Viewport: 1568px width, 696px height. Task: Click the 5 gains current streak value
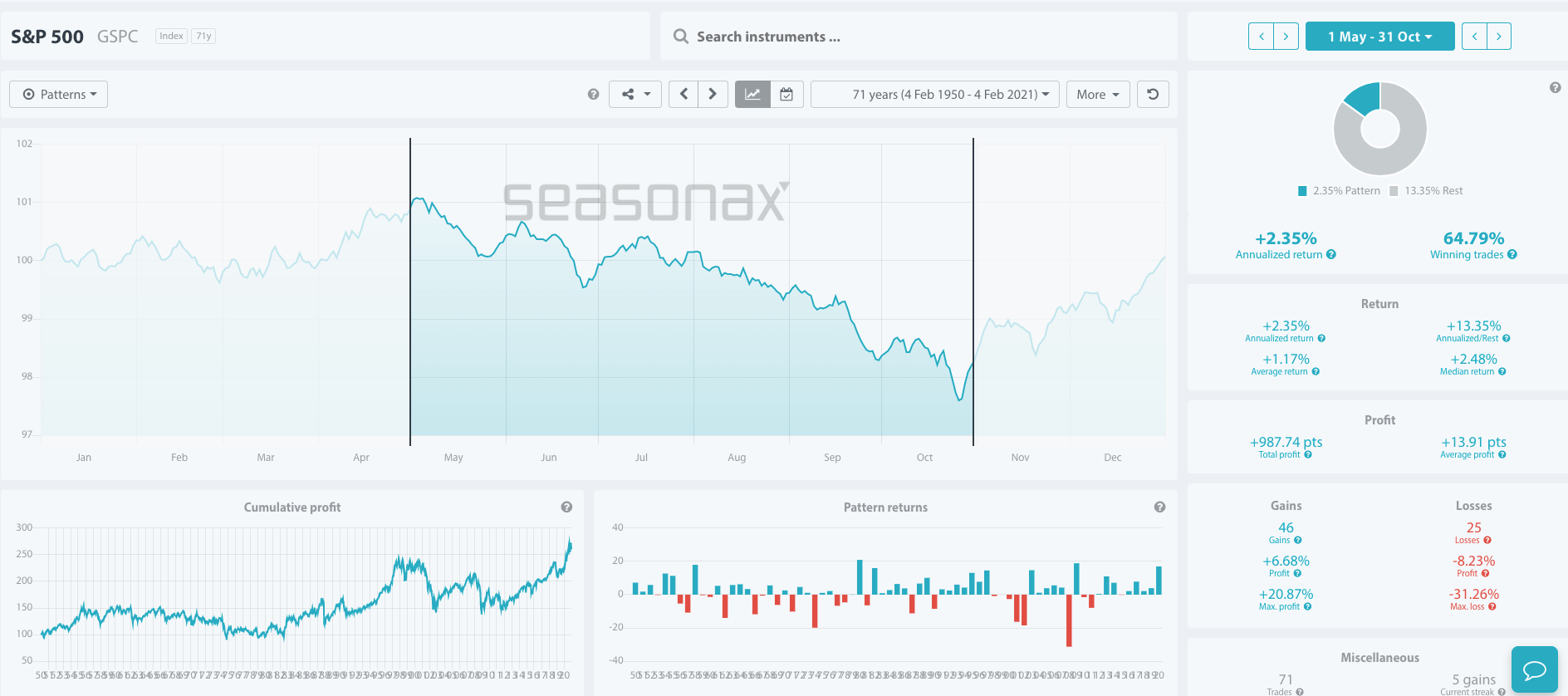(1473, 679)
